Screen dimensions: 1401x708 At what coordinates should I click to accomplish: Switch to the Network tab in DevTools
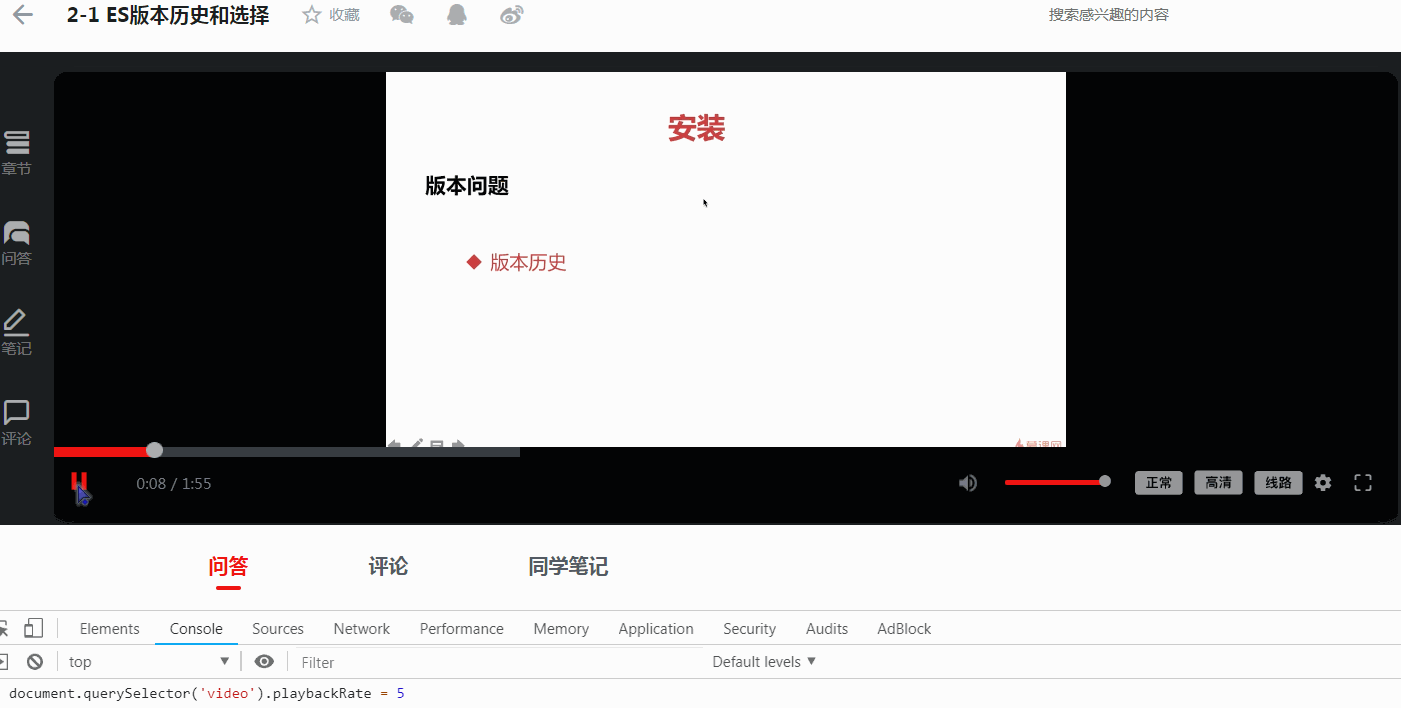pyautogui.click(x=361, y=628)
